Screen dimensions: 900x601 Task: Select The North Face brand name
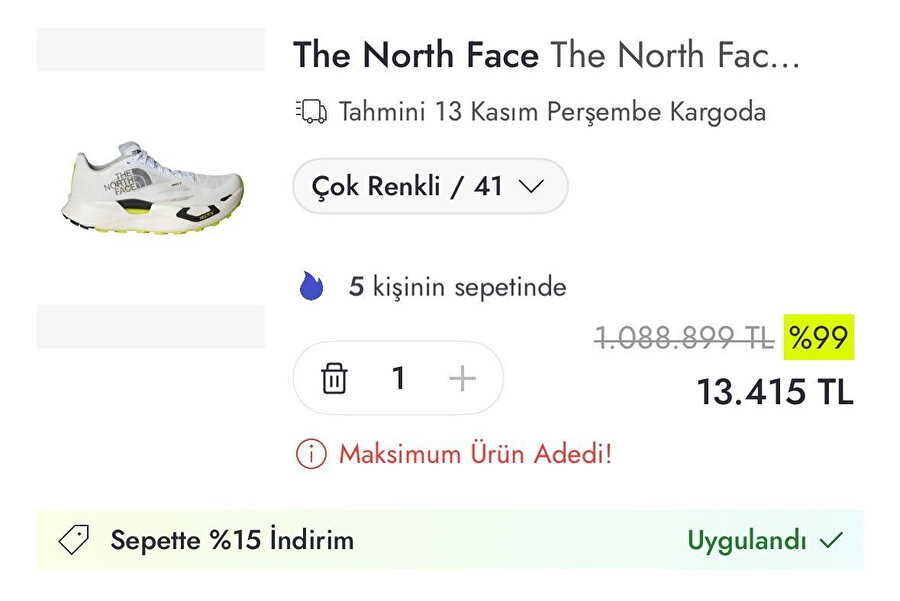coord(414,55)
